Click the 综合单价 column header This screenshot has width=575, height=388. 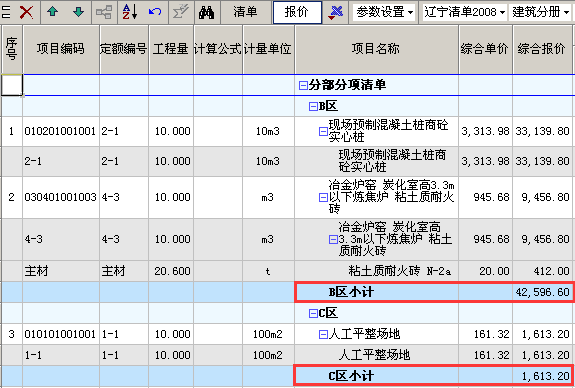click(485, 49)
